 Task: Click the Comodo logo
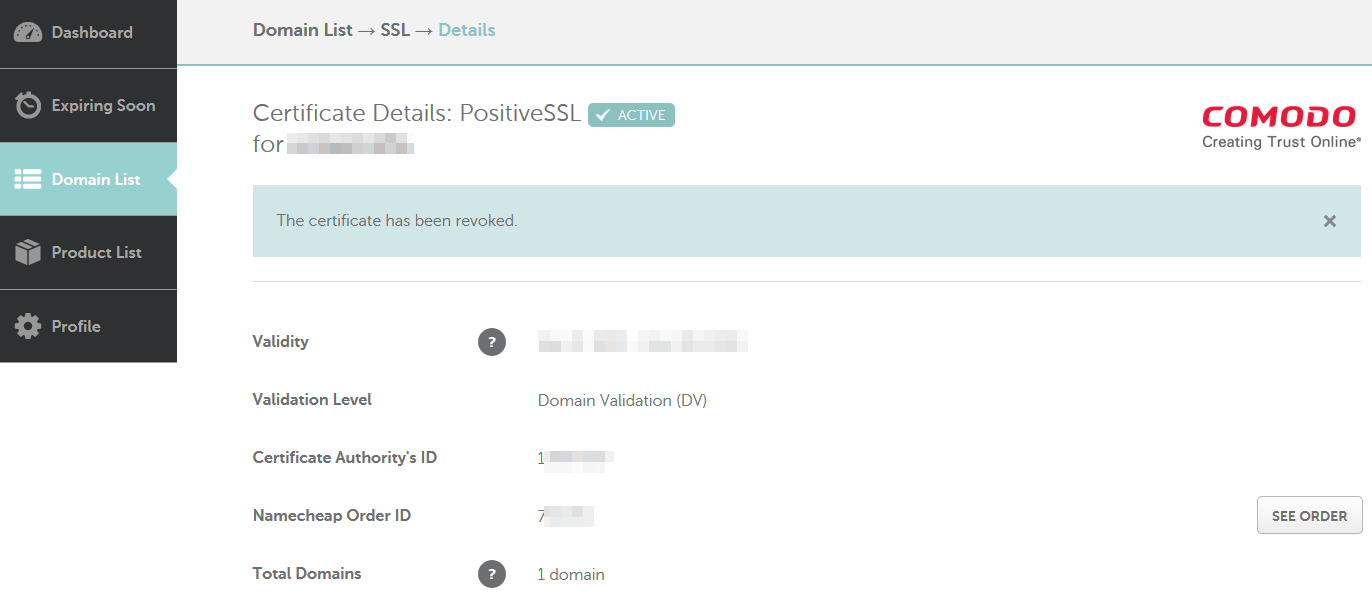[x=1280, y=127]
